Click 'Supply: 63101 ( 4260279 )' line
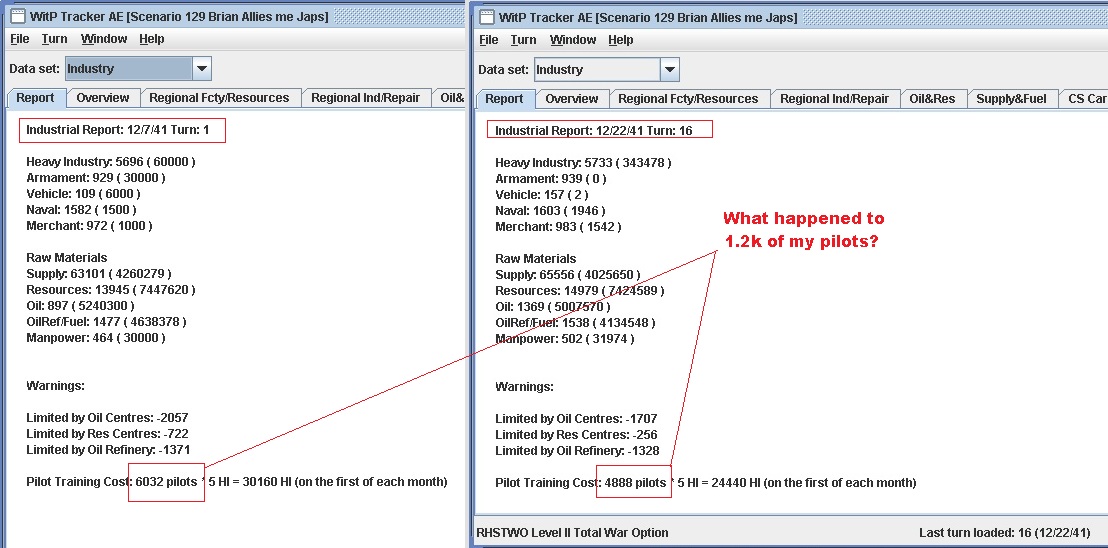Viewport: 1108px width, 548px height. (x=99, y=273)
